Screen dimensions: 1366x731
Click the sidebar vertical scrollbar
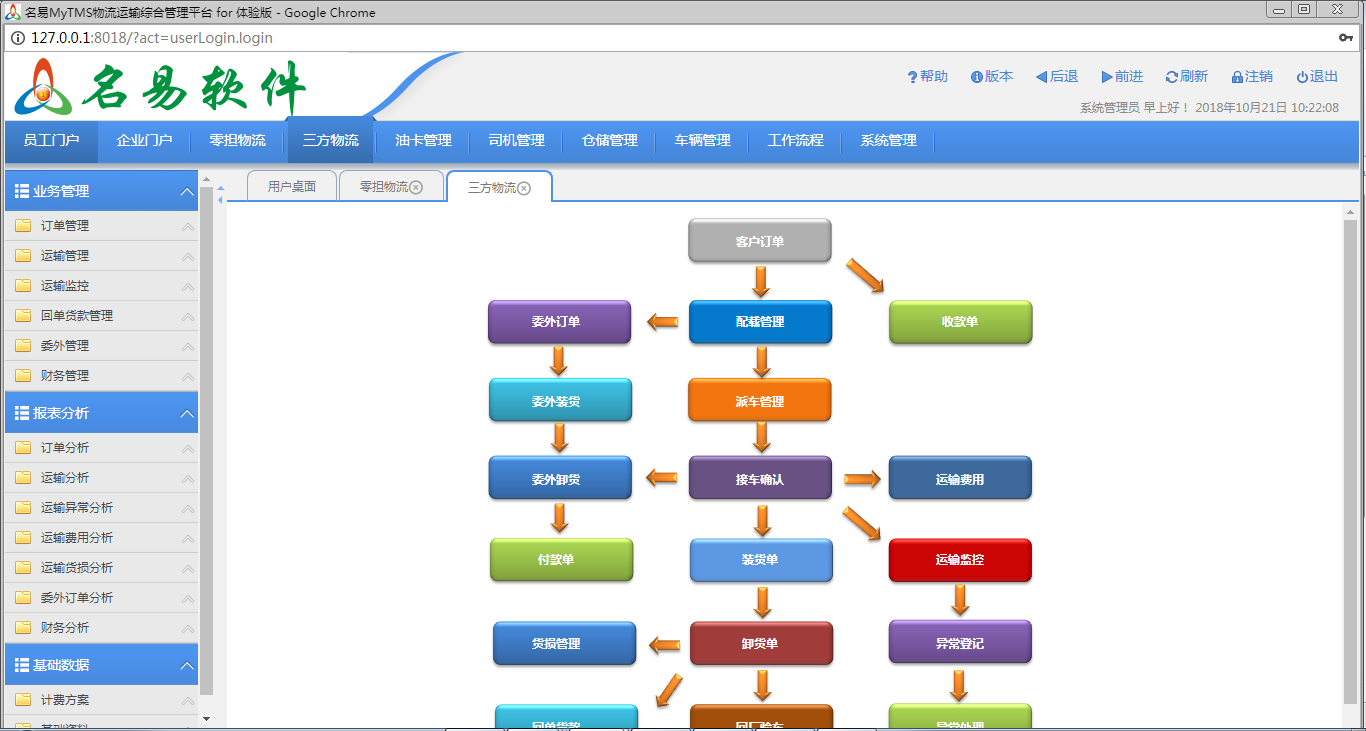click(x=207, y=440)
